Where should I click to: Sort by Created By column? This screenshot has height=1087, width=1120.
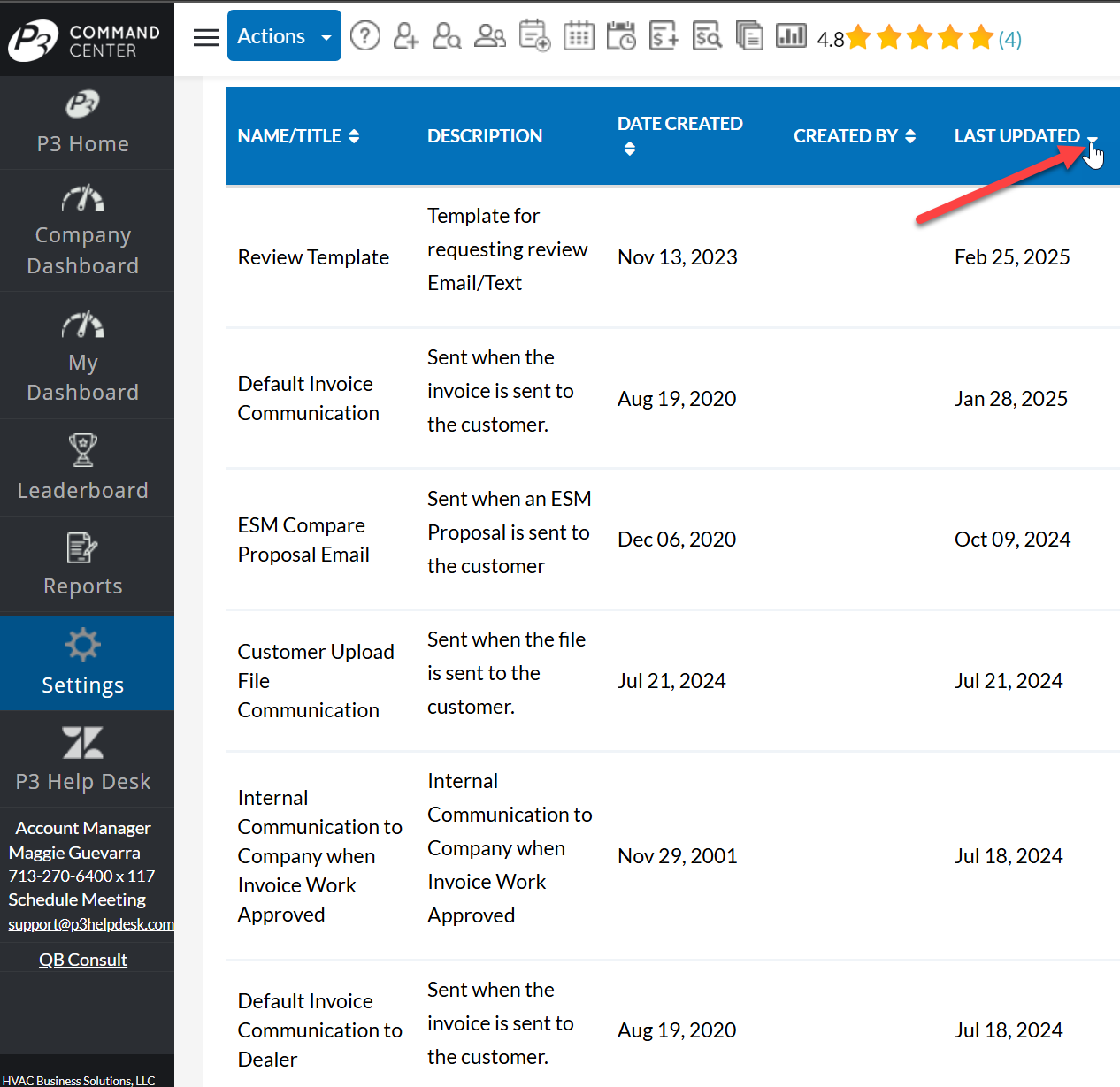tap(854, 136)
